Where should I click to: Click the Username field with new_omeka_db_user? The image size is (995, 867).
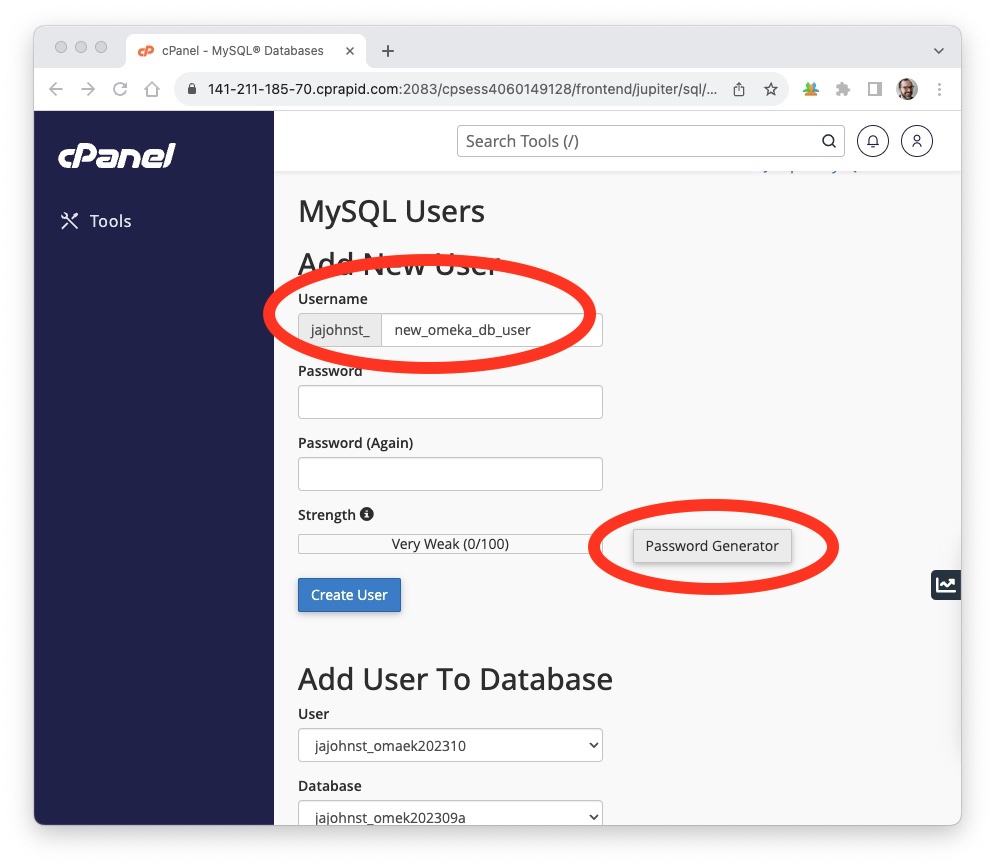490,330
